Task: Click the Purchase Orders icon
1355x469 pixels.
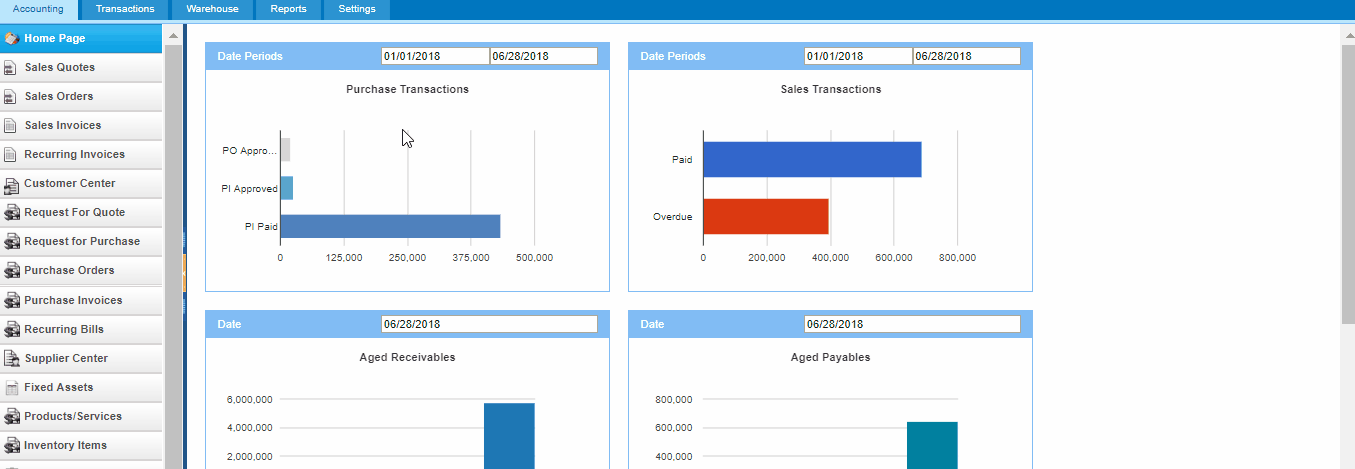Action: (x=12, y=271)
